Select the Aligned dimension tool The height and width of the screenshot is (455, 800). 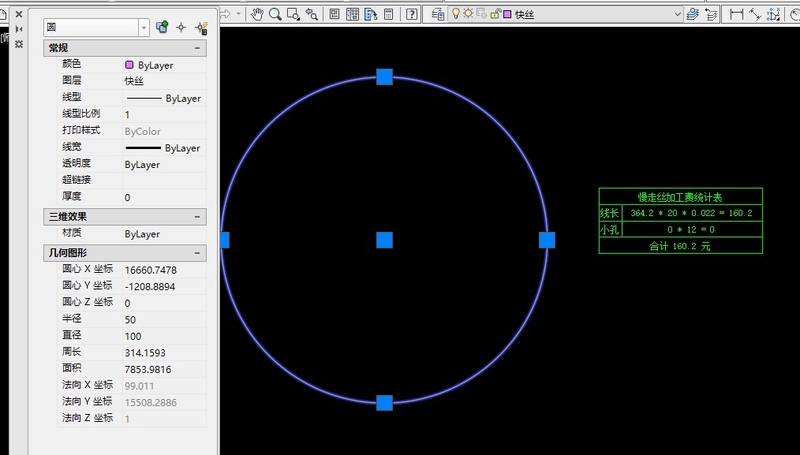click(755, 14)
